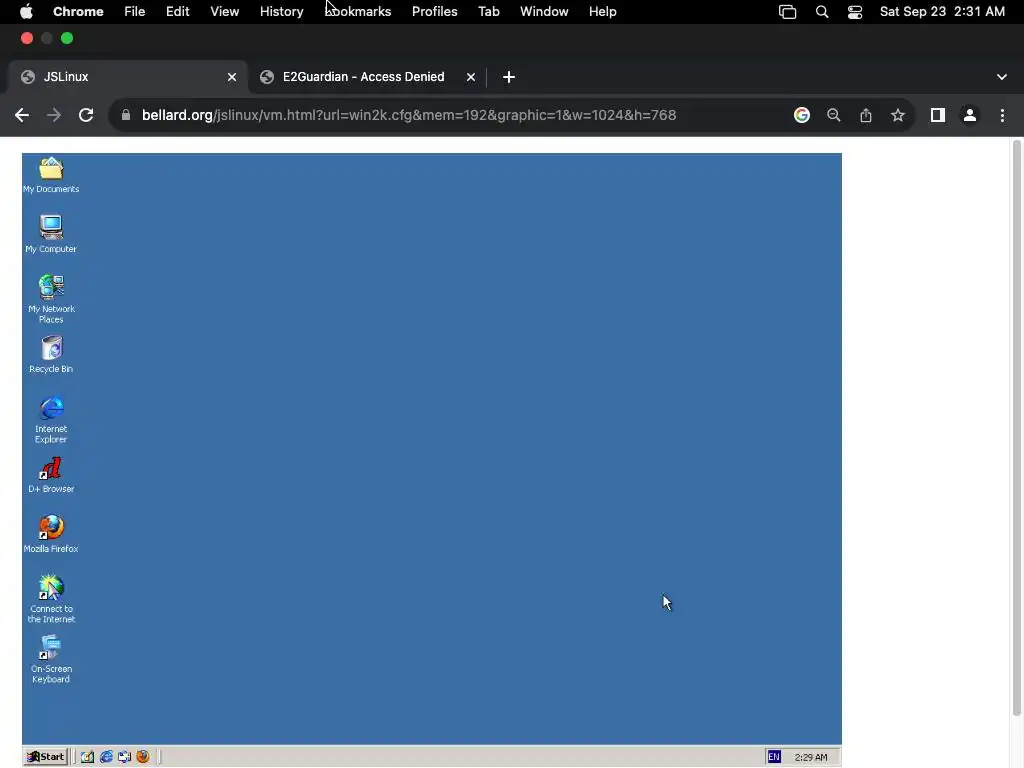Select the D+ Browser shortcut
Screen dimensions: 1024x768
click(x=51, y=475)
